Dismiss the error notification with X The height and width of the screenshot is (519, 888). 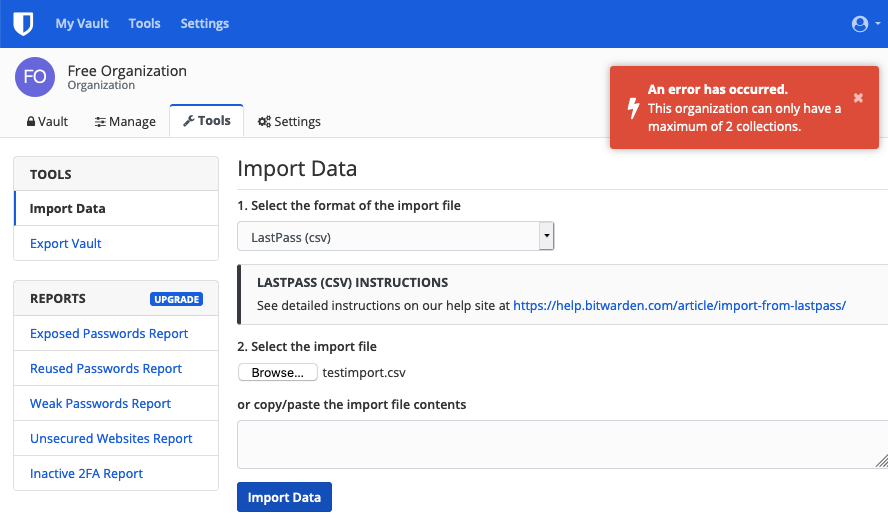pos(858,98)
